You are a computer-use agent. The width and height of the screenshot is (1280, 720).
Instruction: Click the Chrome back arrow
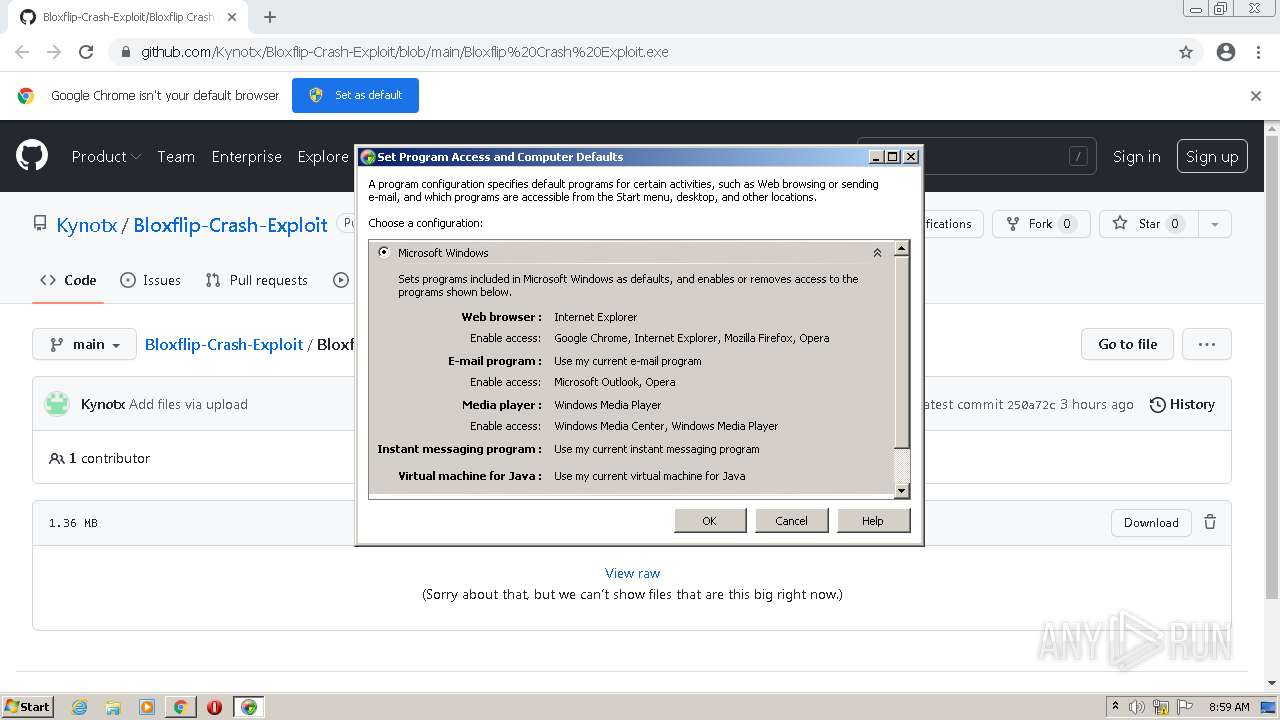tap(22, 52)
